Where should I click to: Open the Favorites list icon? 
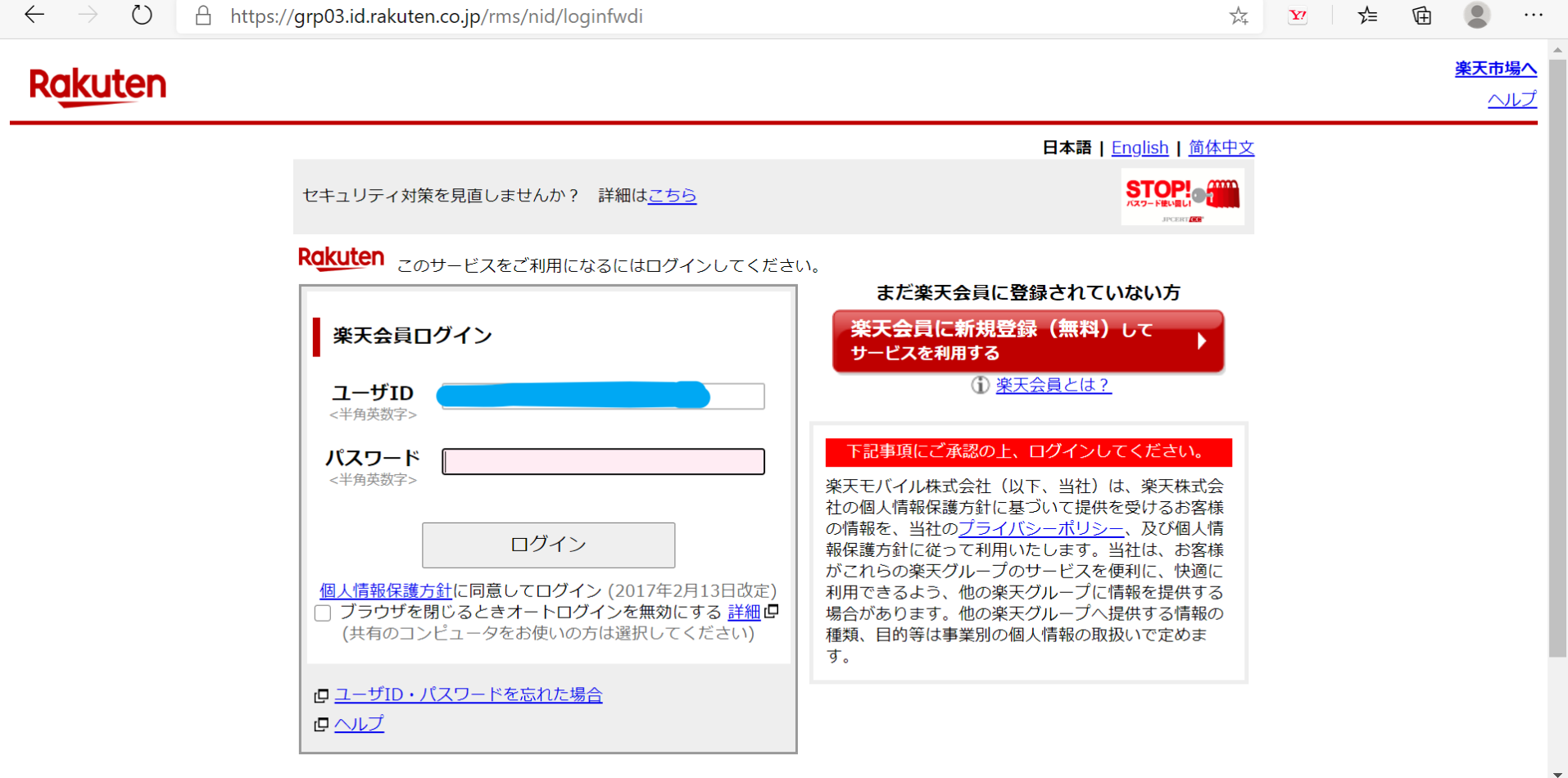click(x=1367, y=16)
